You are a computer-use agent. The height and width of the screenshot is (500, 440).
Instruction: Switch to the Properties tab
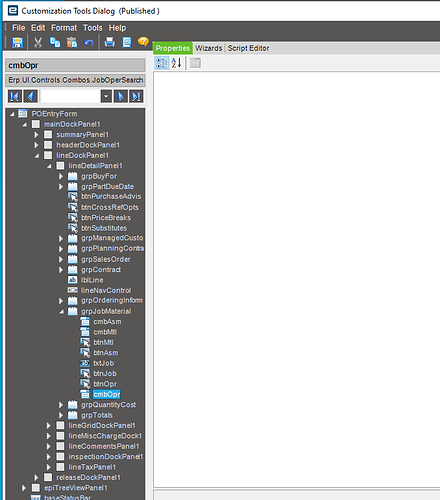point(173,48)
